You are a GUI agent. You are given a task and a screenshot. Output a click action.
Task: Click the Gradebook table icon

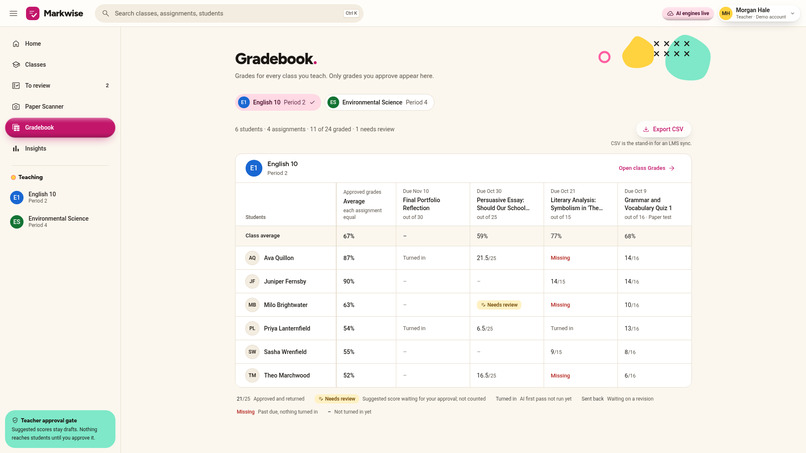click(16, 128)
